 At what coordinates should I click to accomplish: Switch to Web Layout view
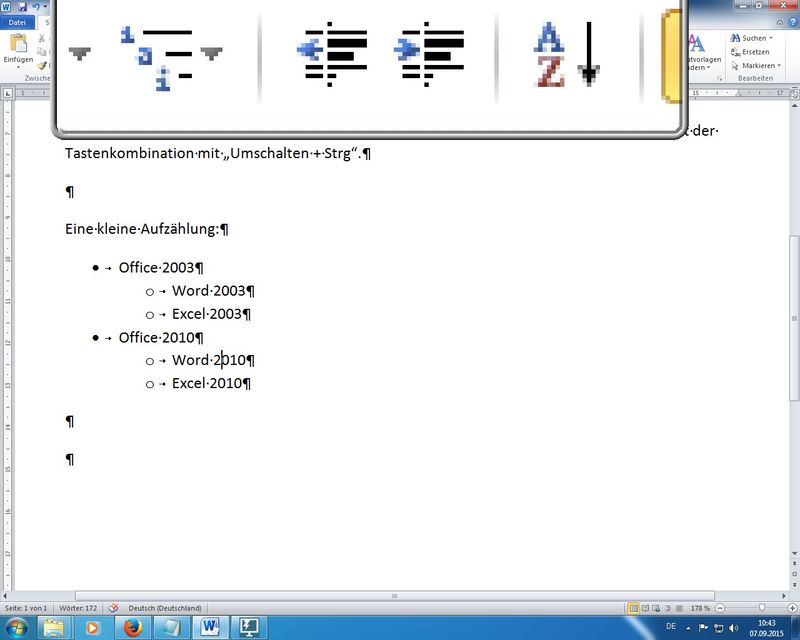tap(656, 608)
